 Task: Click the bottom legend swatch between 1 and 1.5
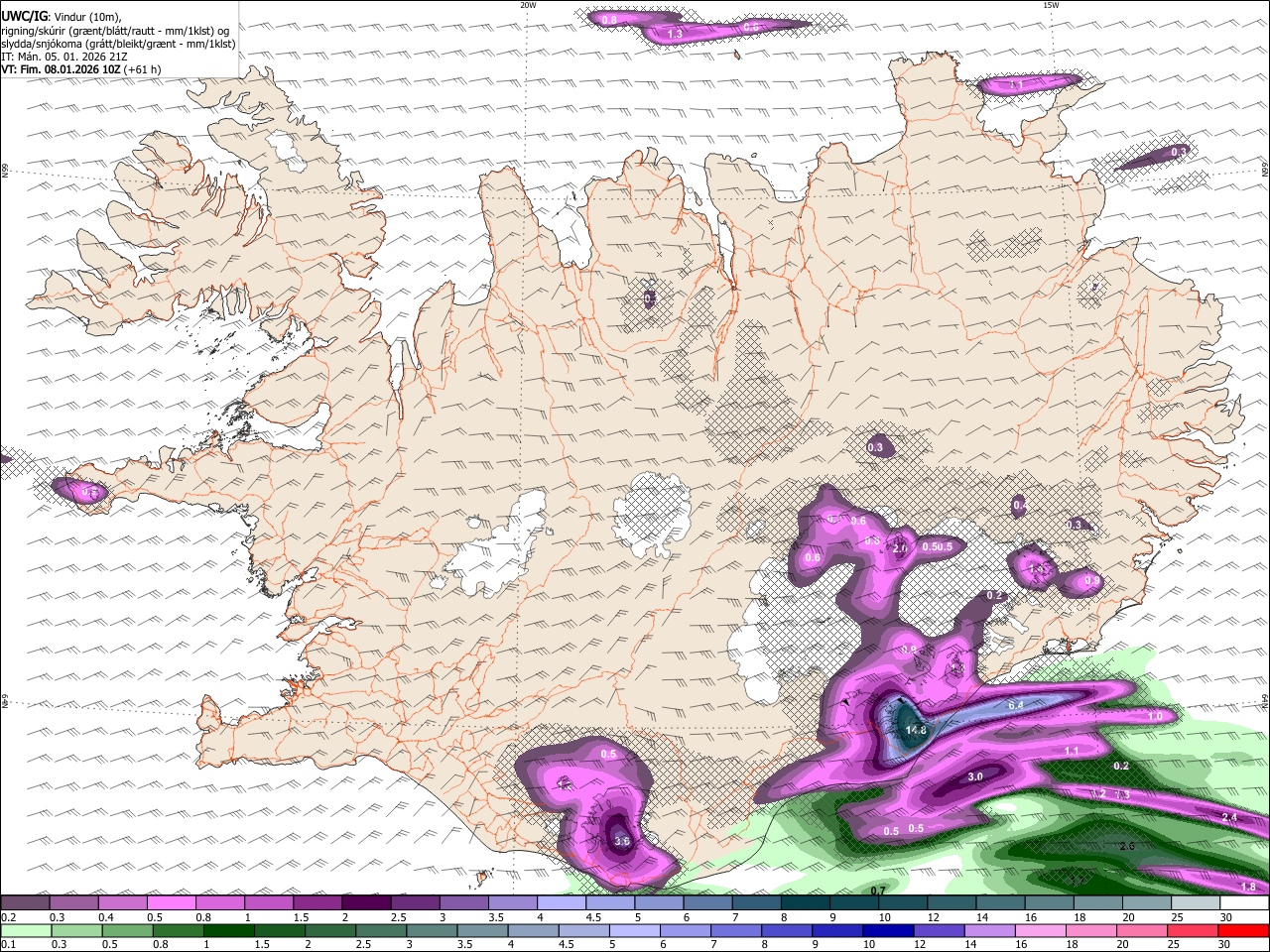click(x=230, y=931)
